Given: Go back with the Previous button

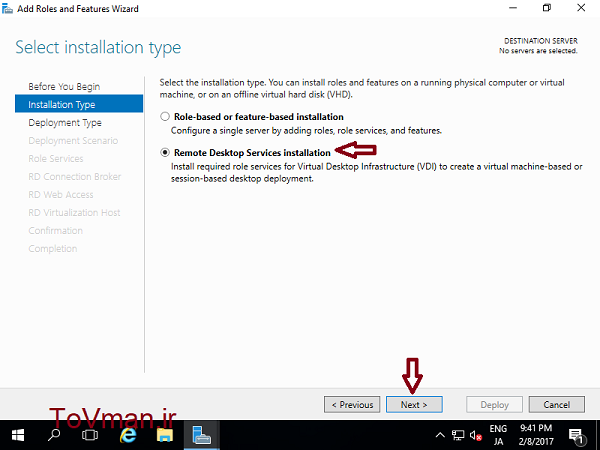Looking at the screenshot, I should (x=352, y=404).
